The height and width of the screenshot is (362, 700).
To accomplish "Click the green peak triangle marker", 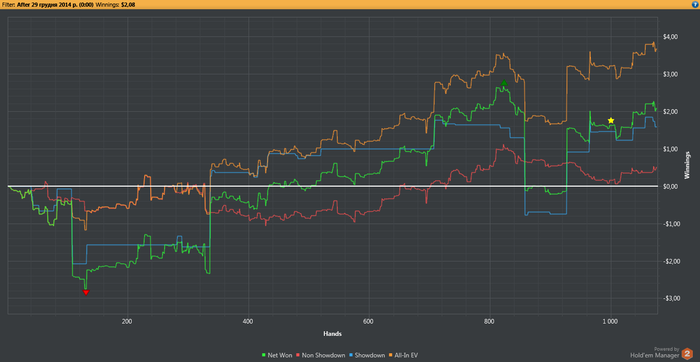I will 504,83.
